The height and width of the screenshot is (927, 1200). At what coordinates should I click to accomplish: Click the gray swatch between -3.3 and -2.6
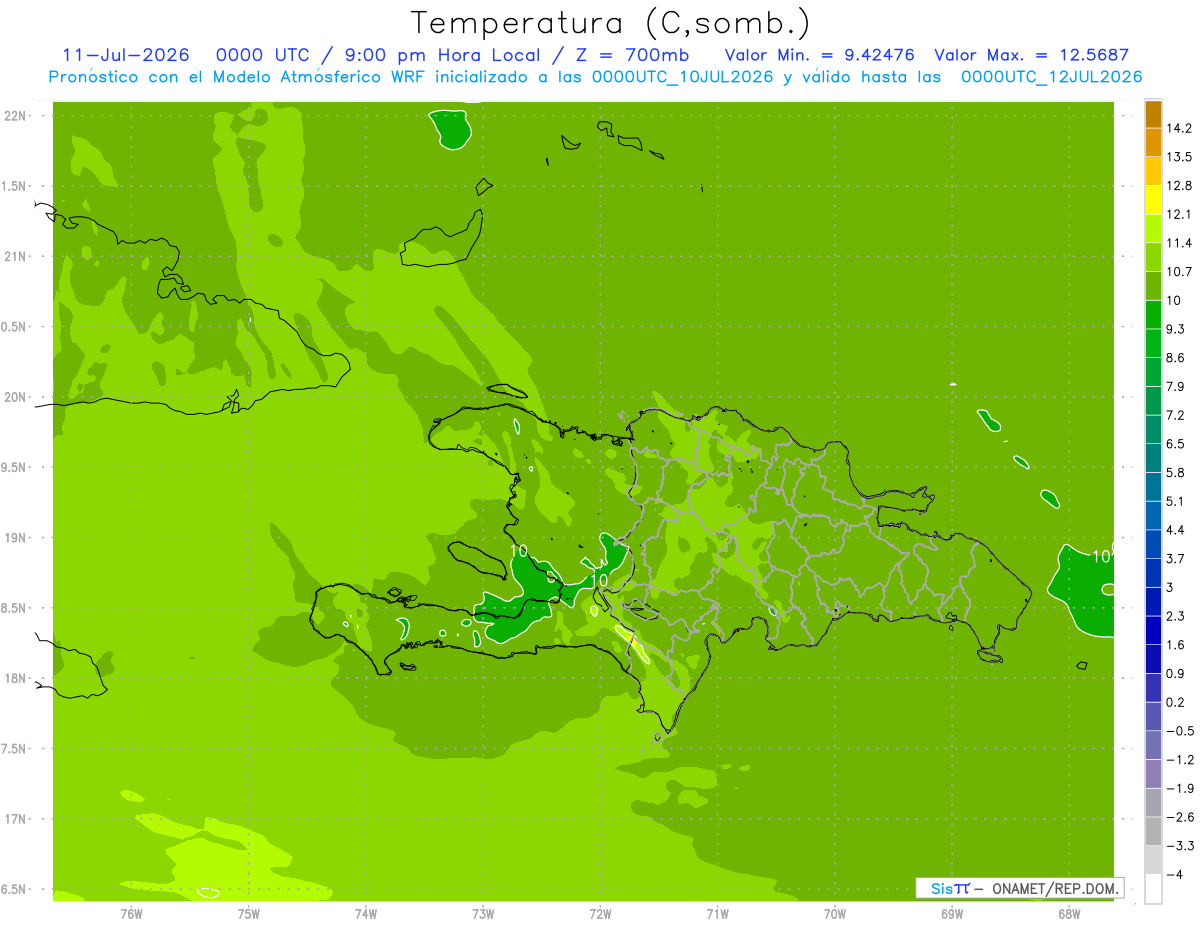click(x=1153, y=831)
